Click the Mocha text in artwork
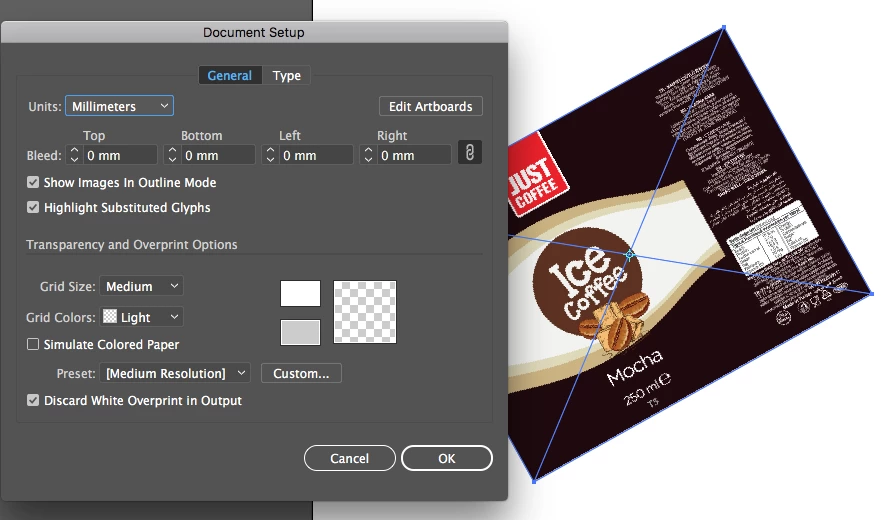The image size is (890, 520). [x=634, y=367]
